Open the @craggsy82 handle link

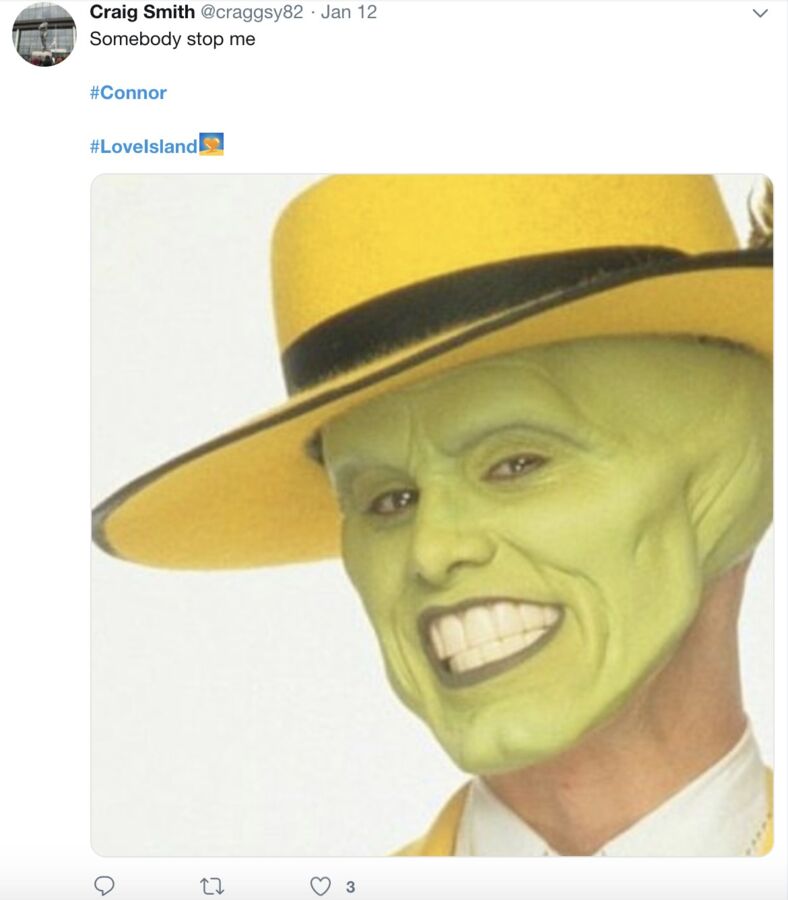(x=251, y=12)
